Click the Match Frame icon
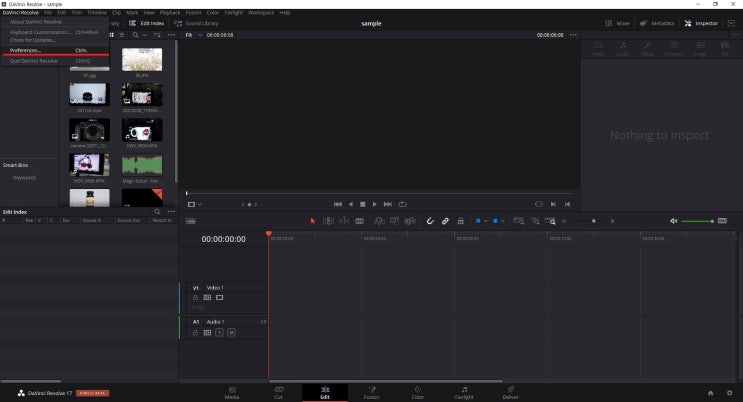The height and width of the screenshot is (402, 743). pyautogui.click(x=539, y=204)
